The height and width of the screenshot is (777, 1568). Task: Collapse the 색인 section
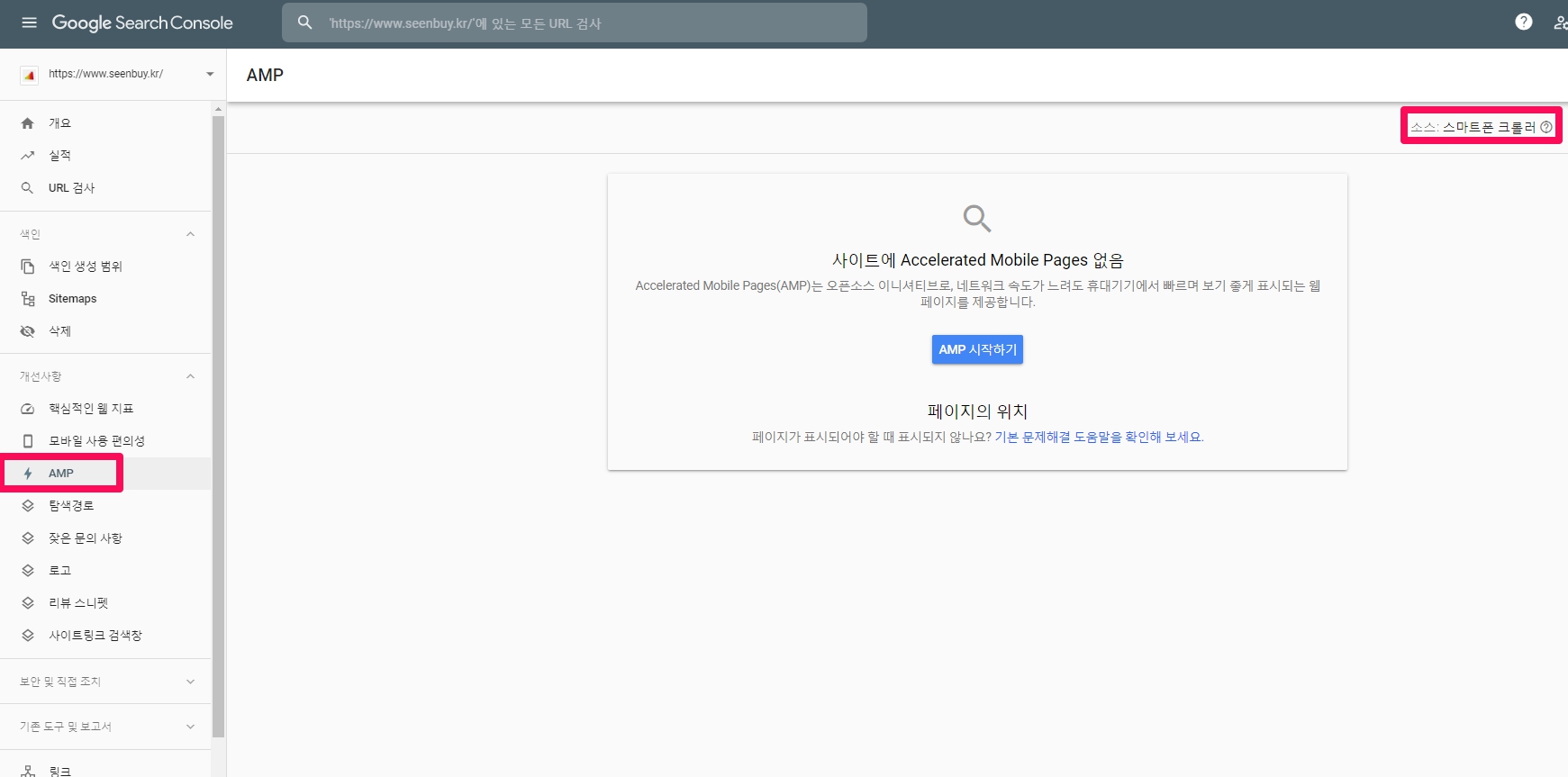pyautogui.click(x=190, y=234)
